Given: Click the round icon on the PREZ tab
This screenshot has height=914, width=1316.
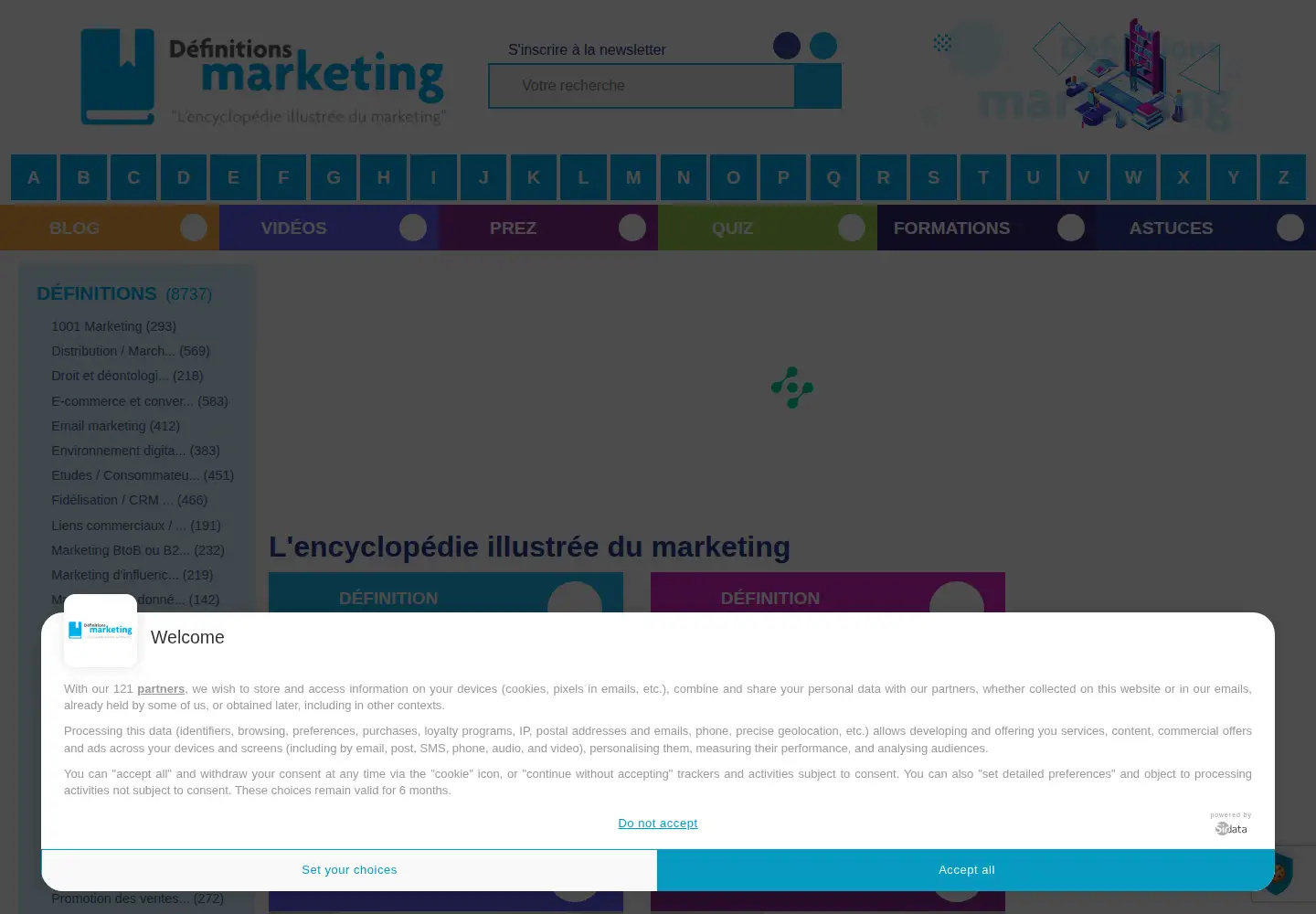Looking at the screenshot, I should click(x=632, y=228).
